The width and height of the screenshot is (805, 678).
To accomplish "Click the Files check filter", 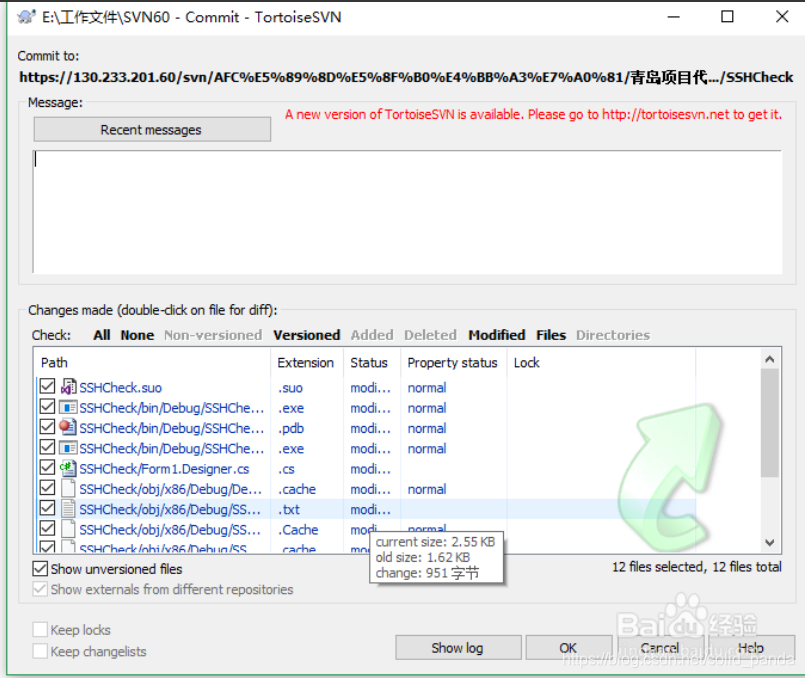I will [551, 335].
